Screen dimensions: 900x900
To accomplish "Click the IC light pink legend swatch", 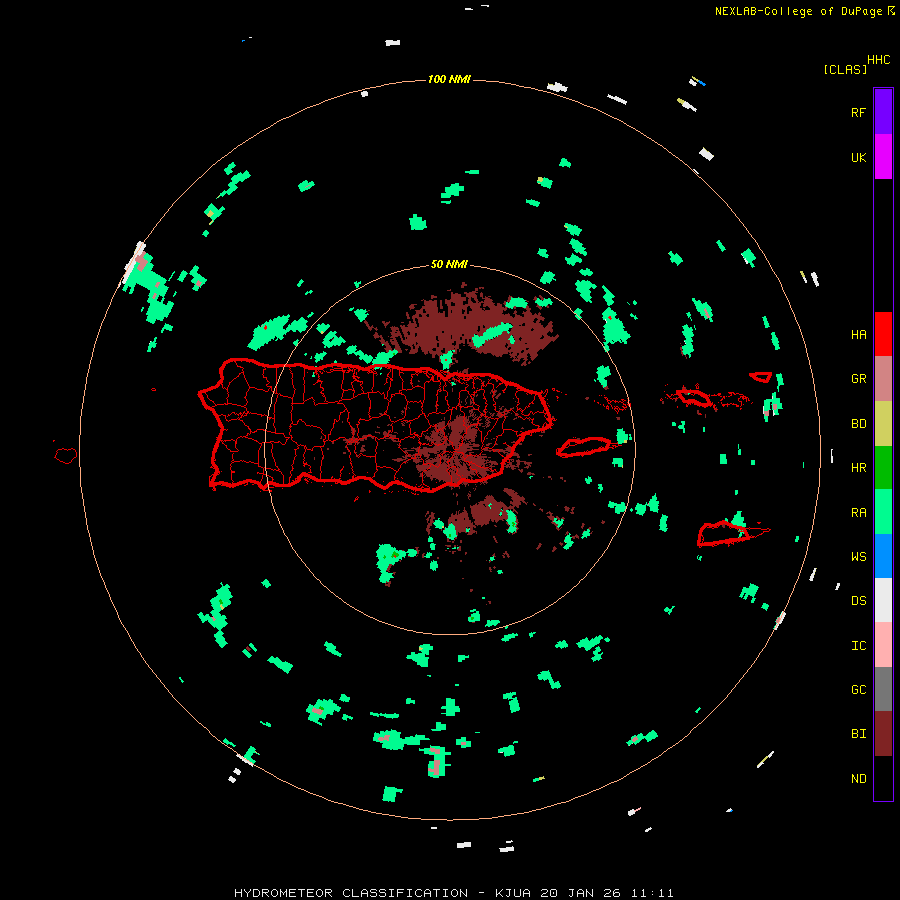I will [883, 645].
